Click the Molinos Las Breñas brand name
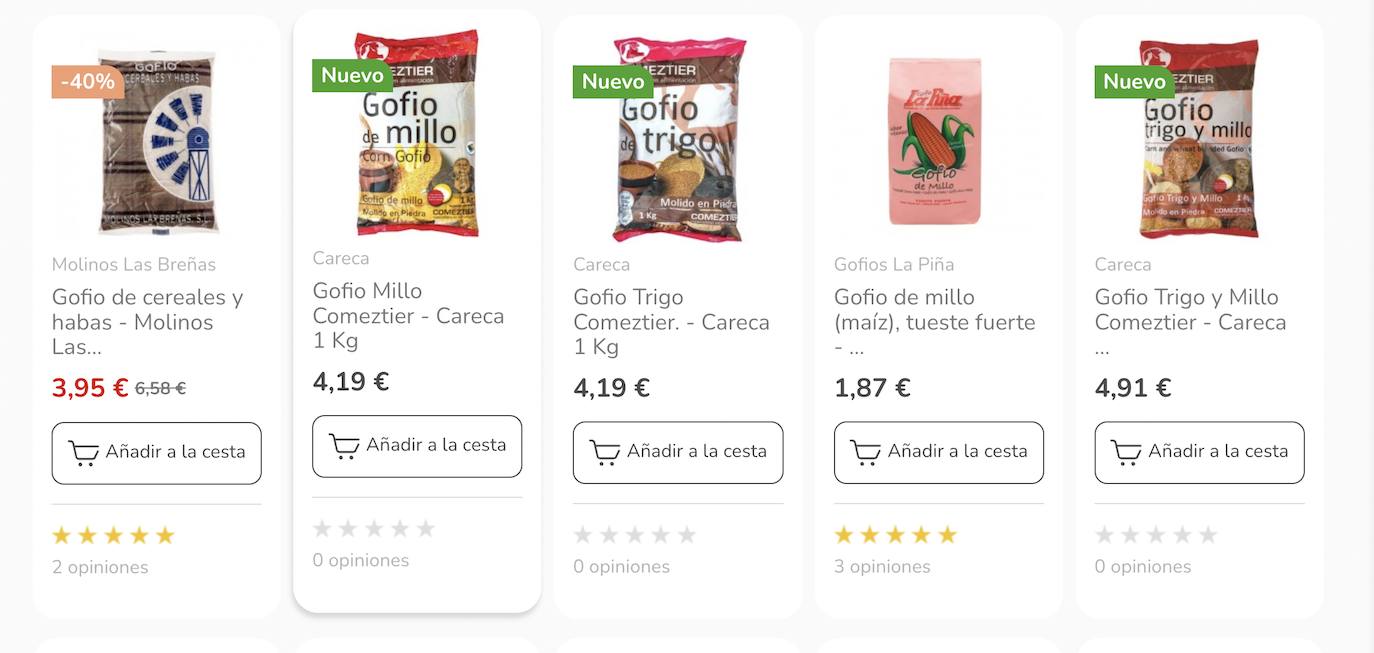Image resolution: width=1374 pixels, height=653 pixels. (x=134, y=265)
